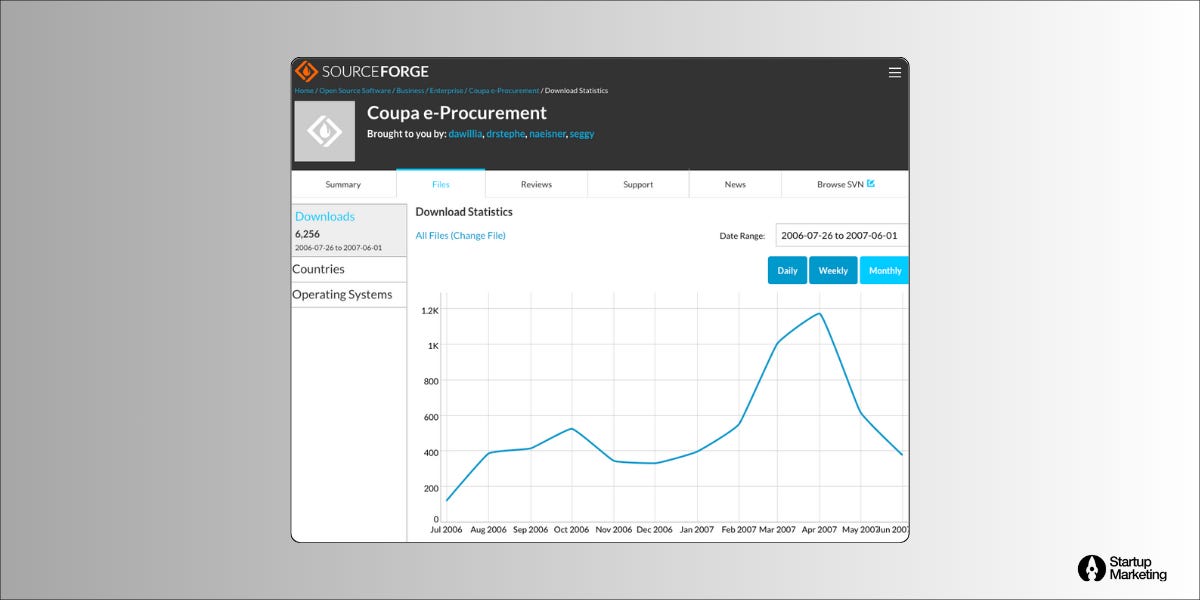
Task: Click the Oct 2006 axis label
Action: click(x=571, y=529)
